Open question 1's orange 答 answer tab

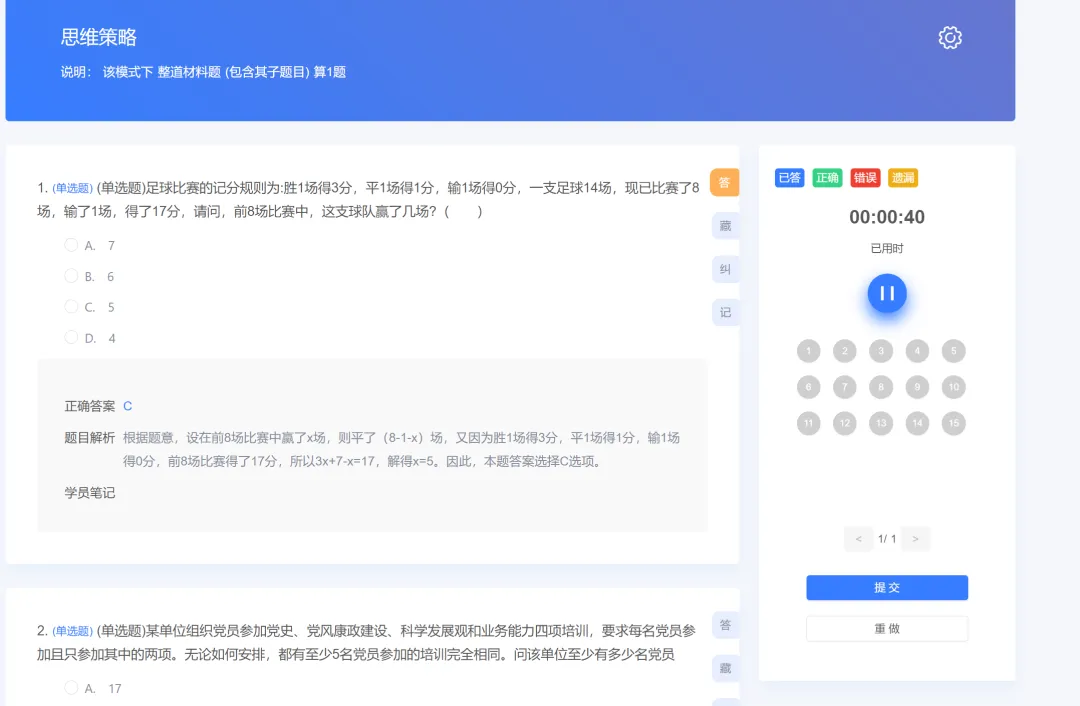point(725,183)
